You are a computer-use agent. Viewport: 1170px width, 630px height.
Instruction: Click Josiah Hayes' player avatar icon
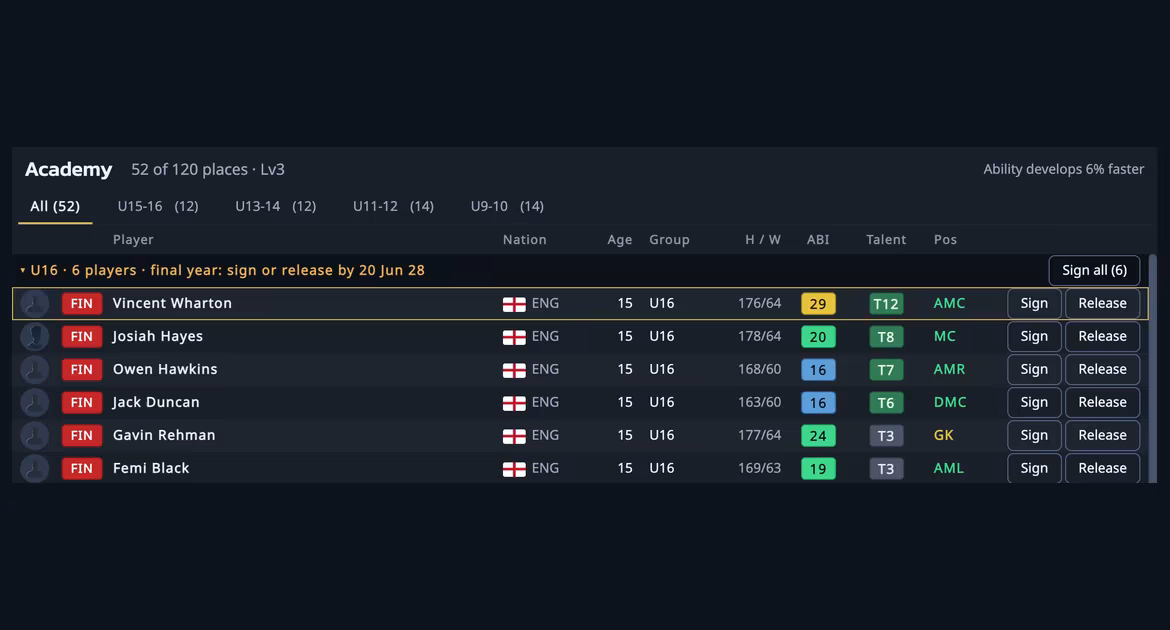coord(34,337)
